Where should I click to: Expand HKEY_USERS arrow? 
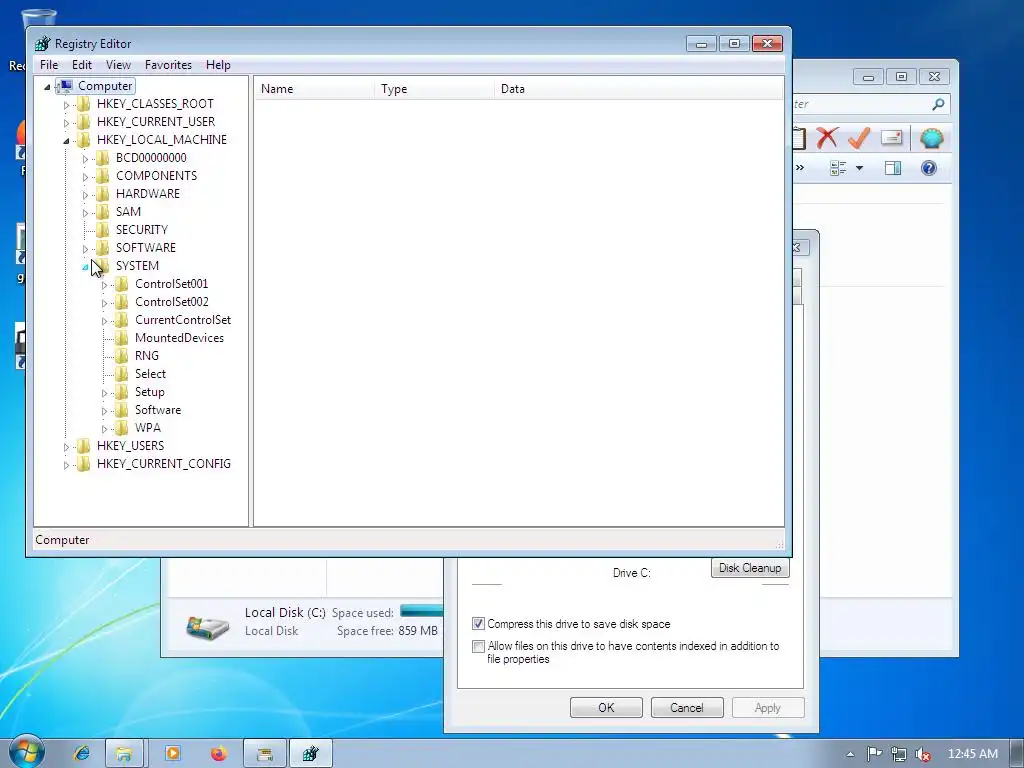coord(66,447)
